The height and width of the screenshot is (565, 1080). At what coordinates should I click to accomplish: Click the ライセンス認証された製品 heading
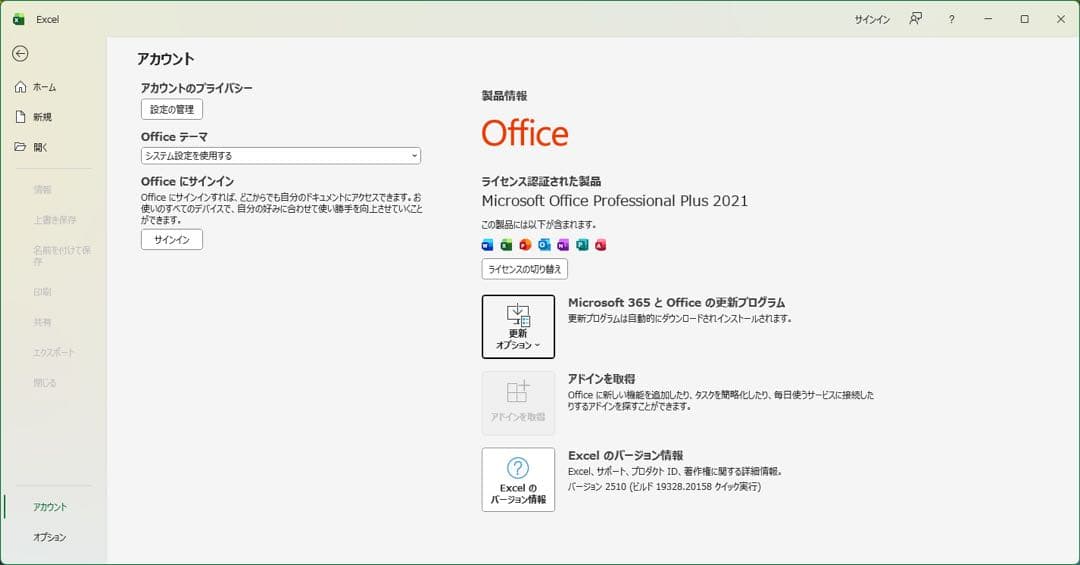[541, 181]
